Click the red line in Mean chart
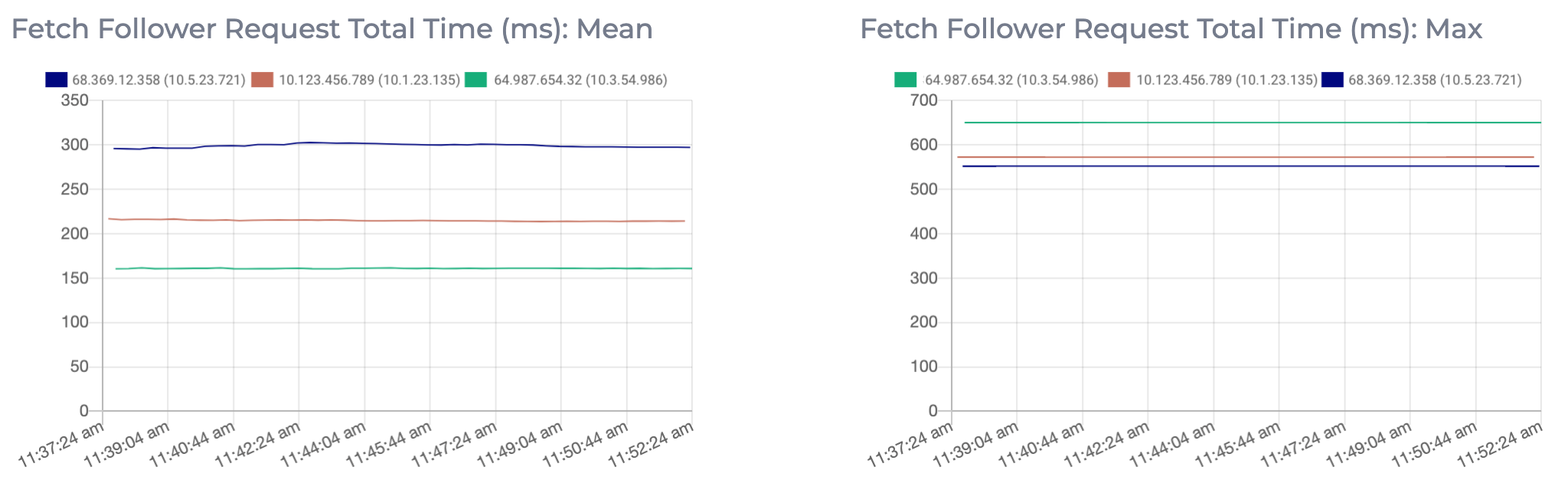This screenshot has height=493, width=1568. click(x=398, y=220)
